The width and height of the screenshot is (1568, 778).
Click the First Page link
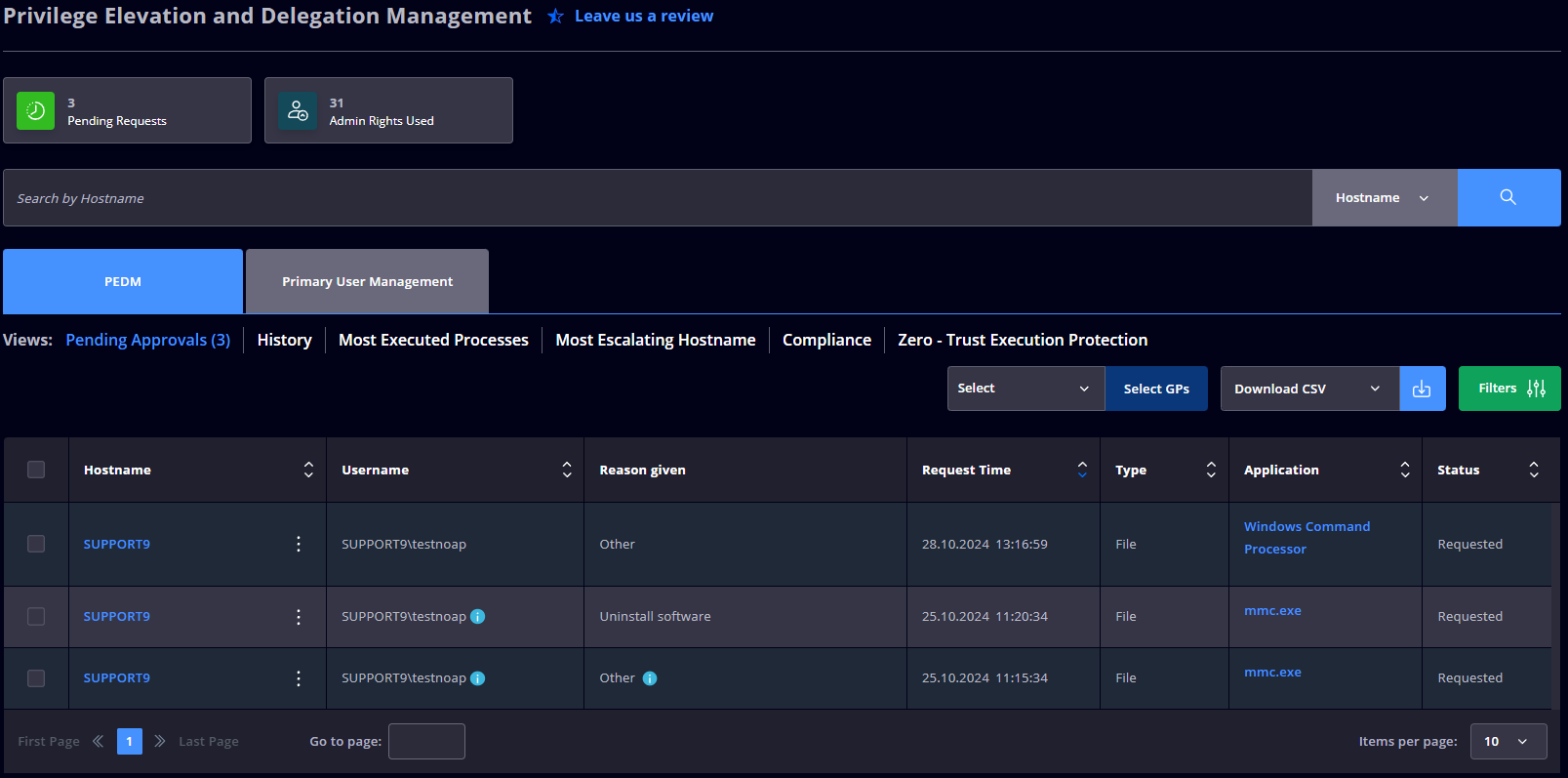click(49, 741)
